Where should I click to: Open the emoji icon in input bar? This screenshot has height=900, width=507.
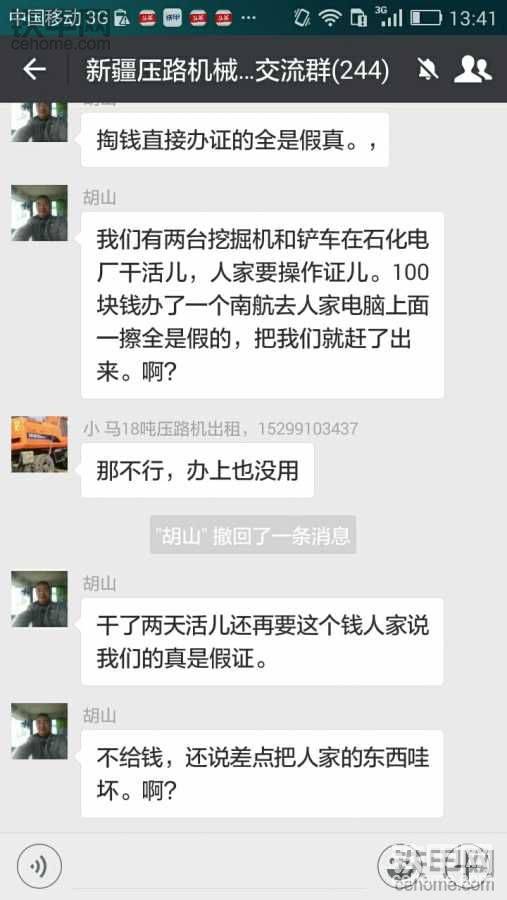398,865
